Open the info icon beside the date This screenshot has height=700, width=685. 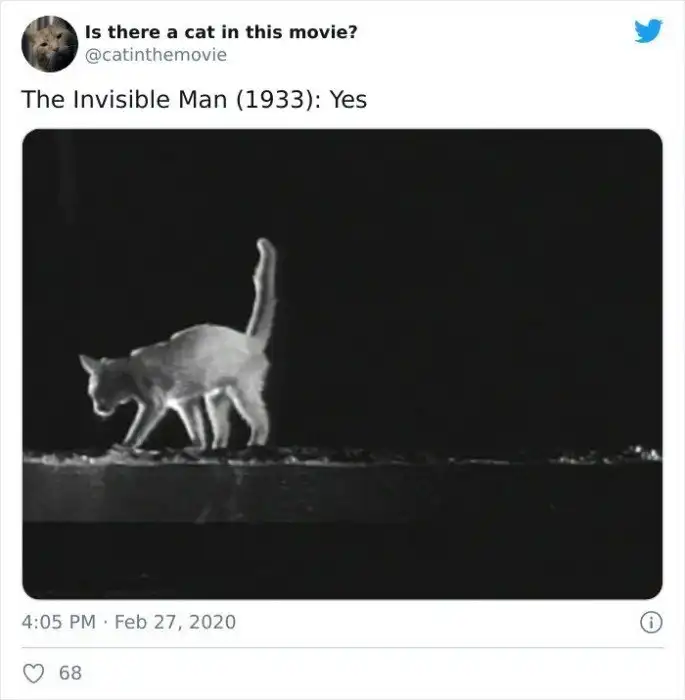tap(650, 622)
